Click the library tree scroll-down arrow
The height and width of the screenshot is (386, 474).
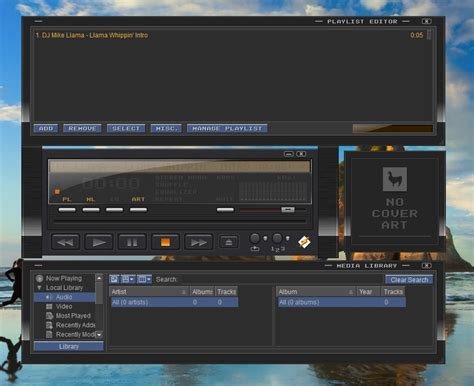click(x=99, y=335)
